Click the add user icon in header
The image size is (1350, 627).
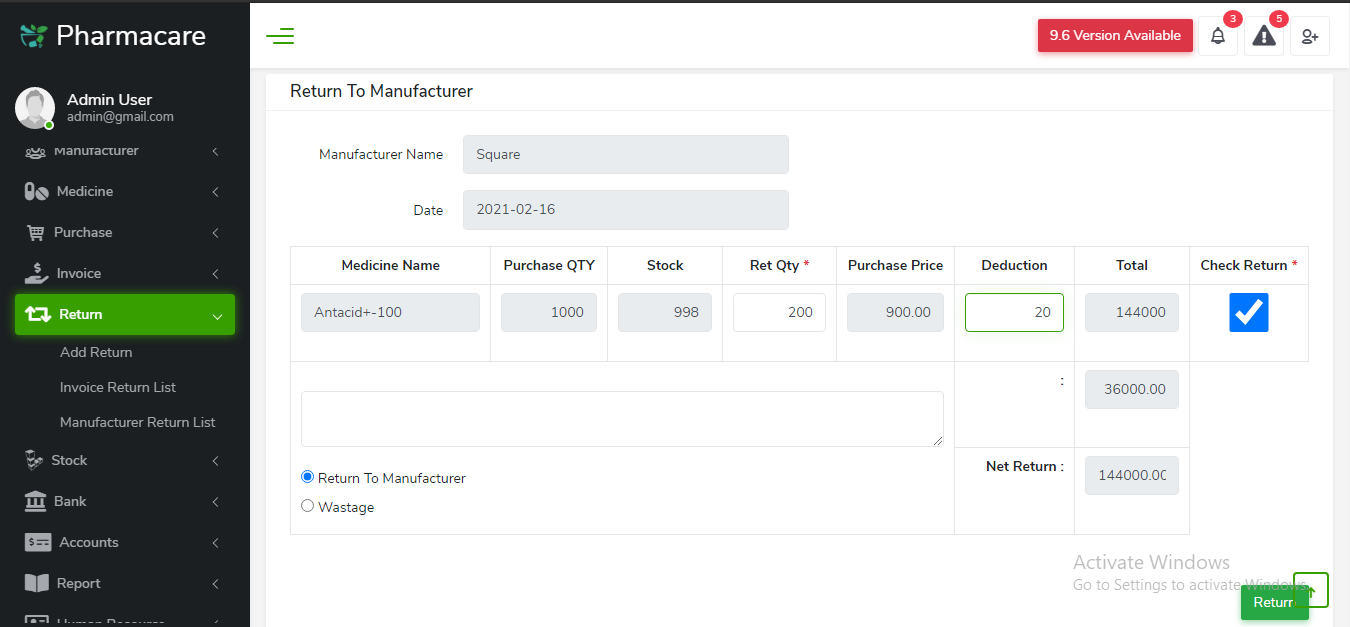pos(1309,36)
